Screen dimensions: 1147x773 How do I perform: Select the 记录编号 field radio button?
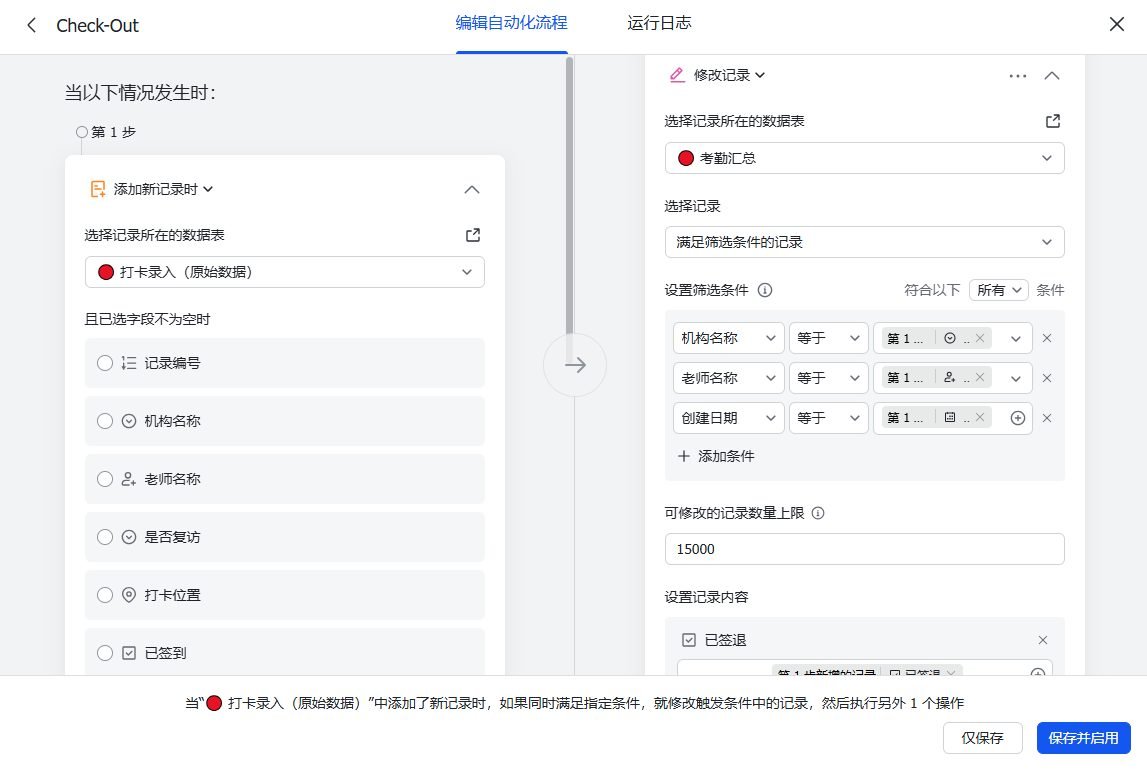point(105,363)
